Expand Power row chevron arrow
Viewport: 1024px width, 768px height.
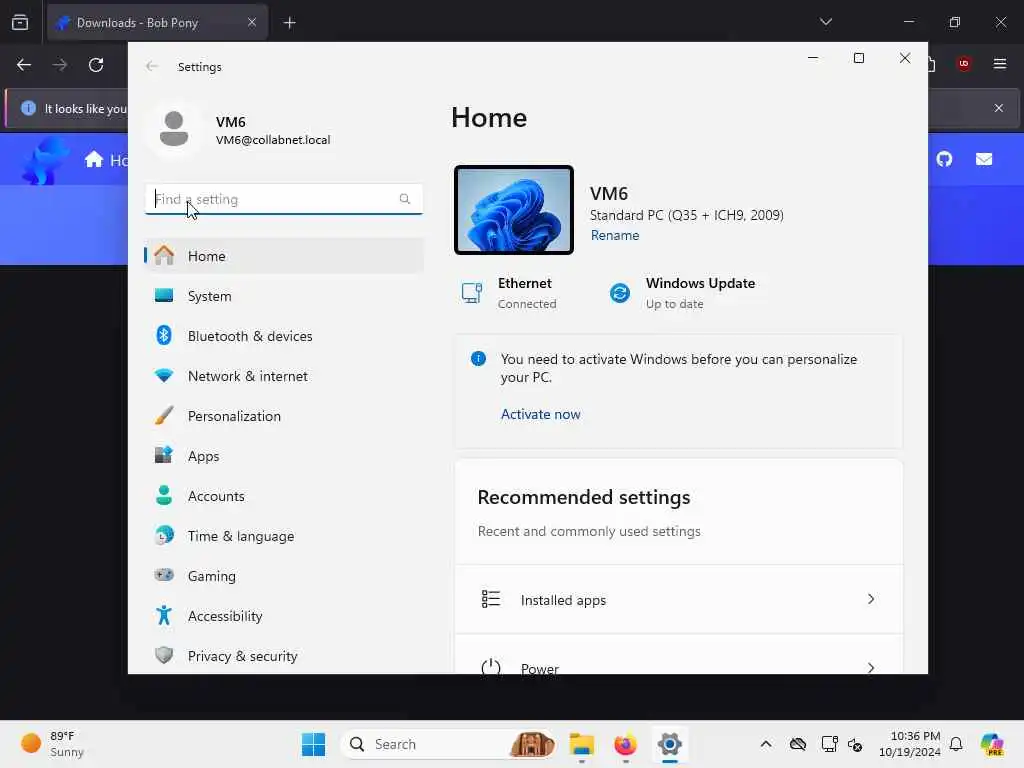[x=871, y=667]
